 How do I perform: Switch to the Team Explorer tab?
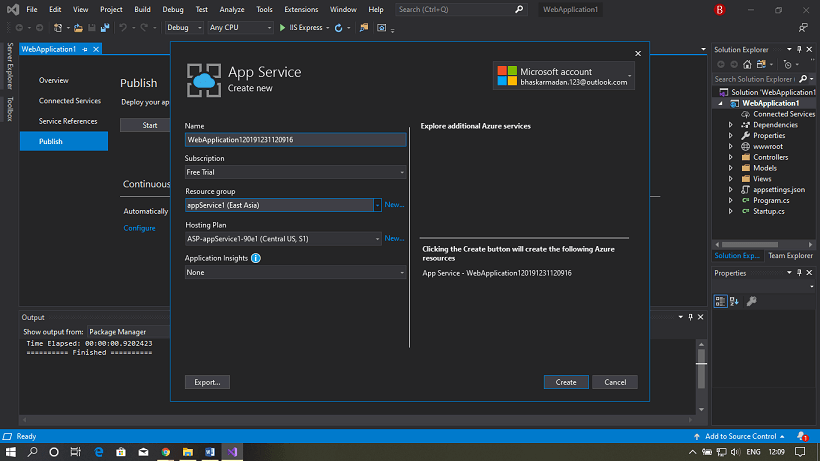coord(790,256)
